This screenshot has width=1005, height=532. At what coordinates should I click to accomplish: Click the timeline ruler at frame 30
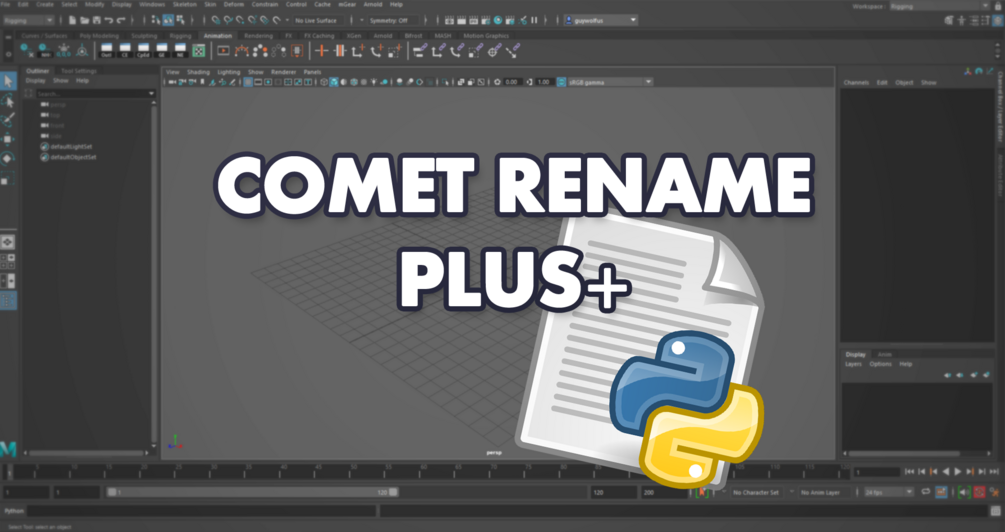(x=212, y=472)
